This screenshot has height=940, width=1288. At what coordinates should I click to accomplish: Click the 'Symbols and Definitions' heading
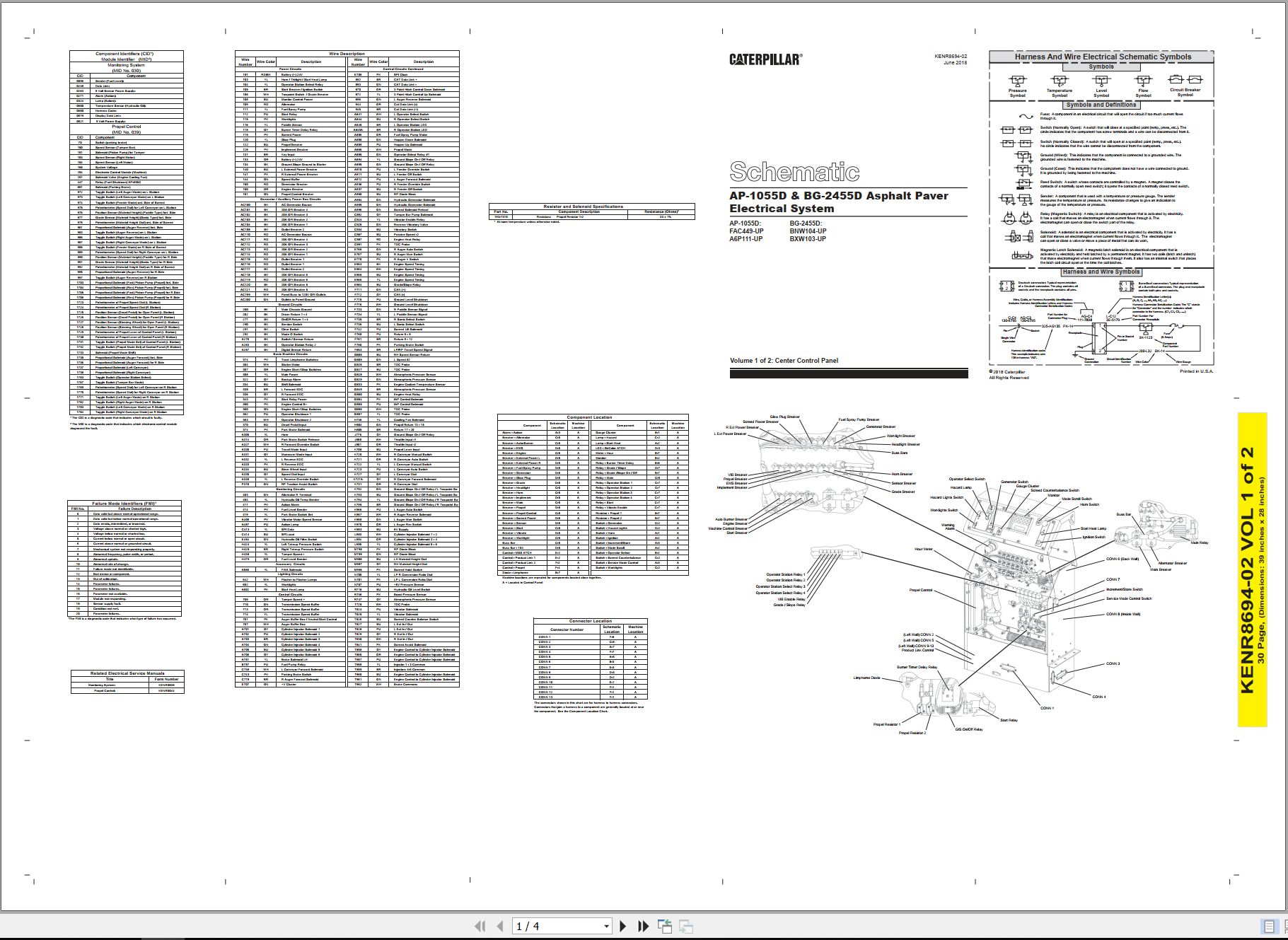click(x=1101, y=105)
